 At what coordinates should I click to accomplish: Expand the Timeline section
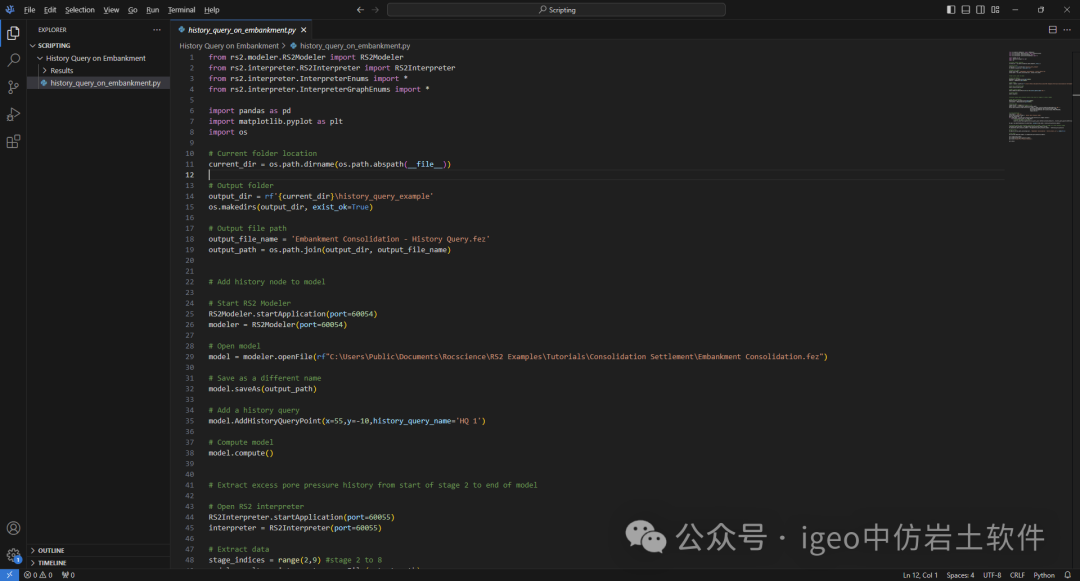[52, 563]
